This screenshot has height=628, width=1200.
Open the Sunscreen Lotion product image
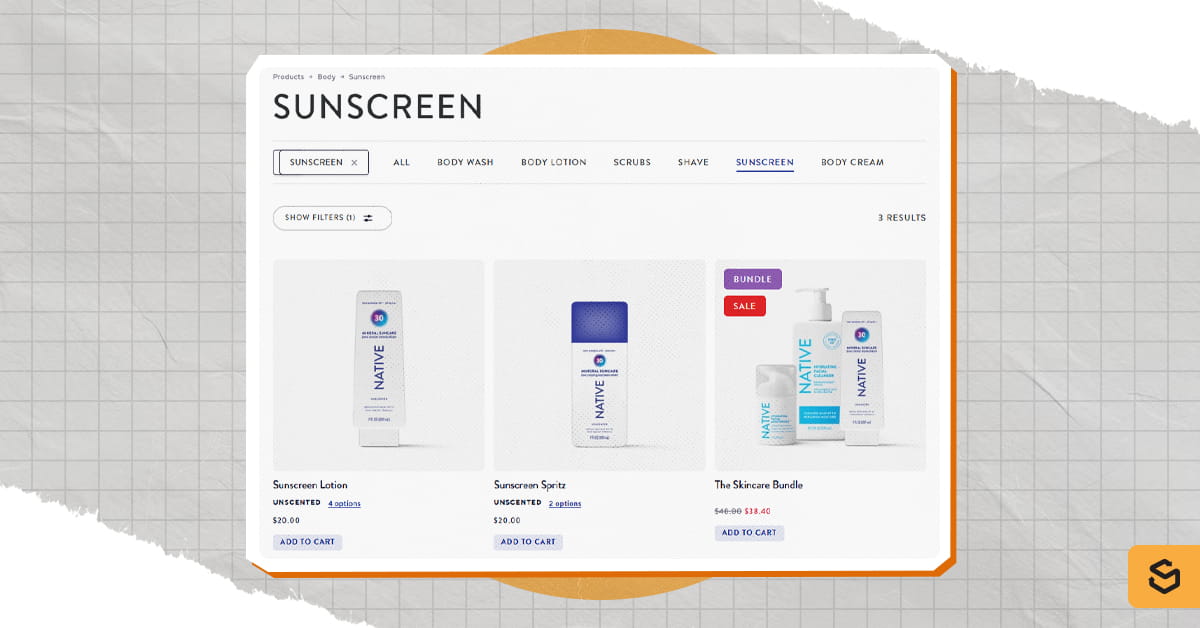378,365
